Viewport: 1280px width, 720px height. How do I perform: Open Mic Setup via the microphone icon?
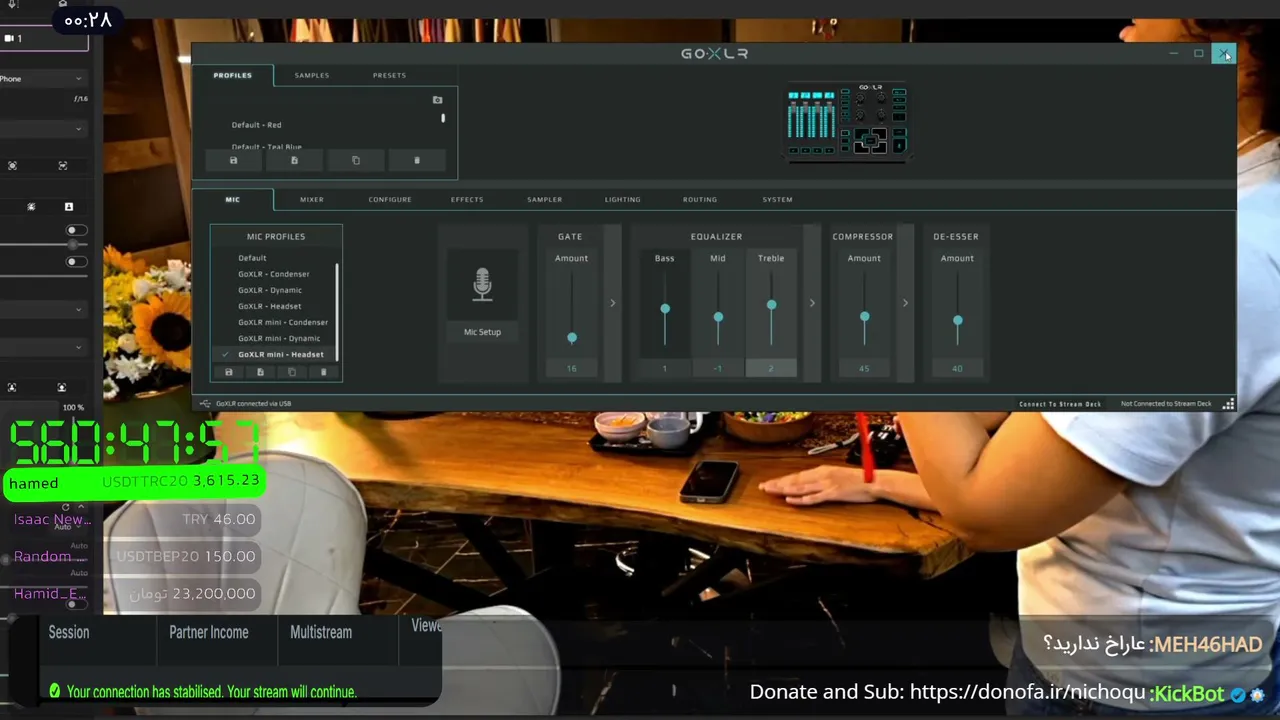point(482,285)
